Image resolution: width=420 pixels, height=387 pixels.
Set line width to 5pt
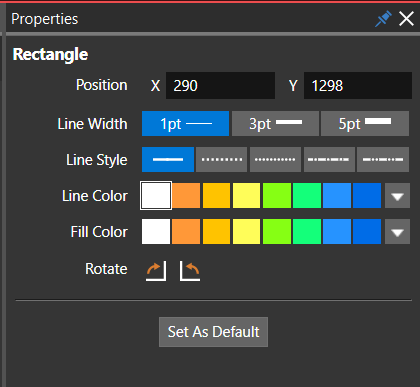365,124
